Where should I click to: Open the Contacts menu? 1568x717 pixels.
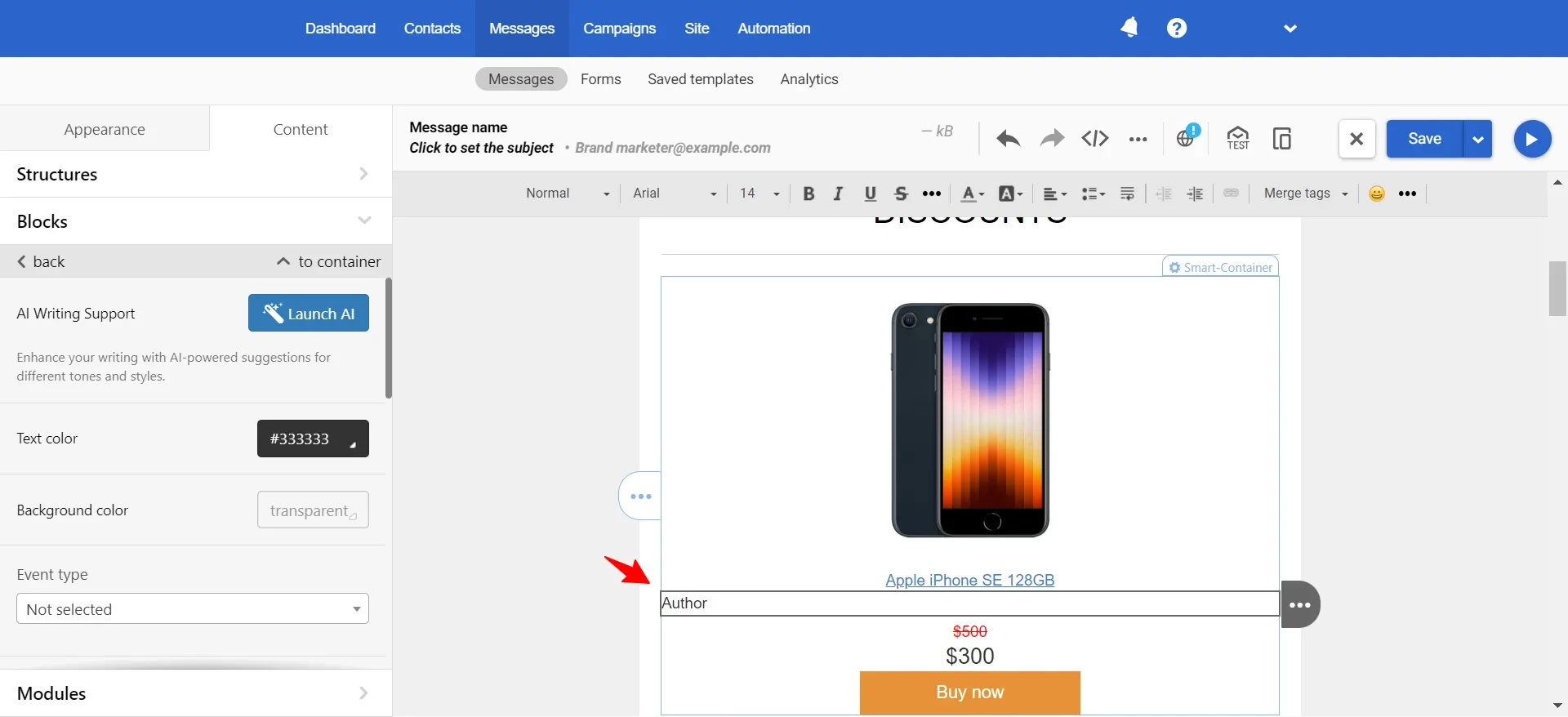point(432,29)
